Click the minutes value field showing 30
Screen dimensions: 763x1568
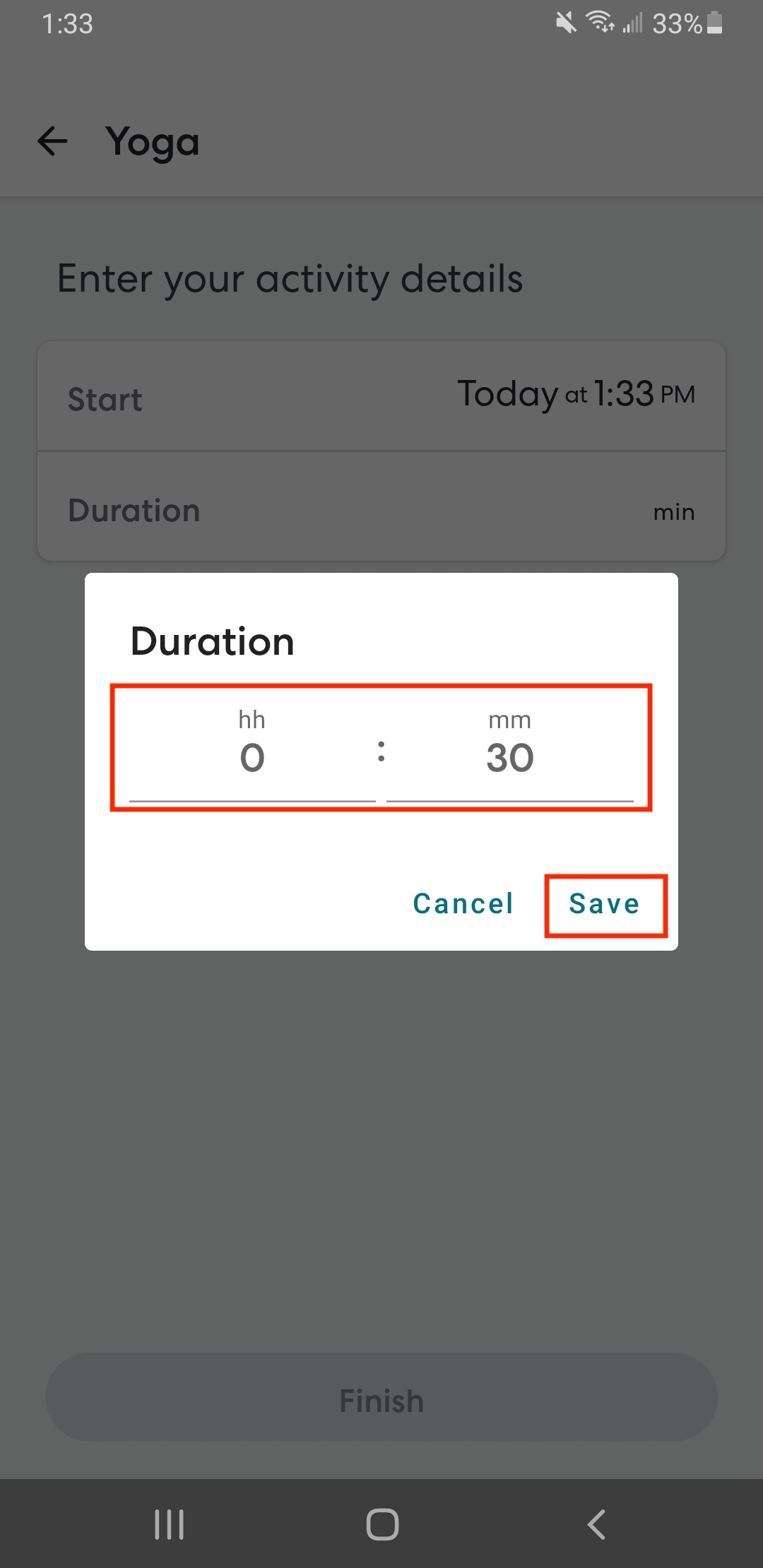[509, 758]
